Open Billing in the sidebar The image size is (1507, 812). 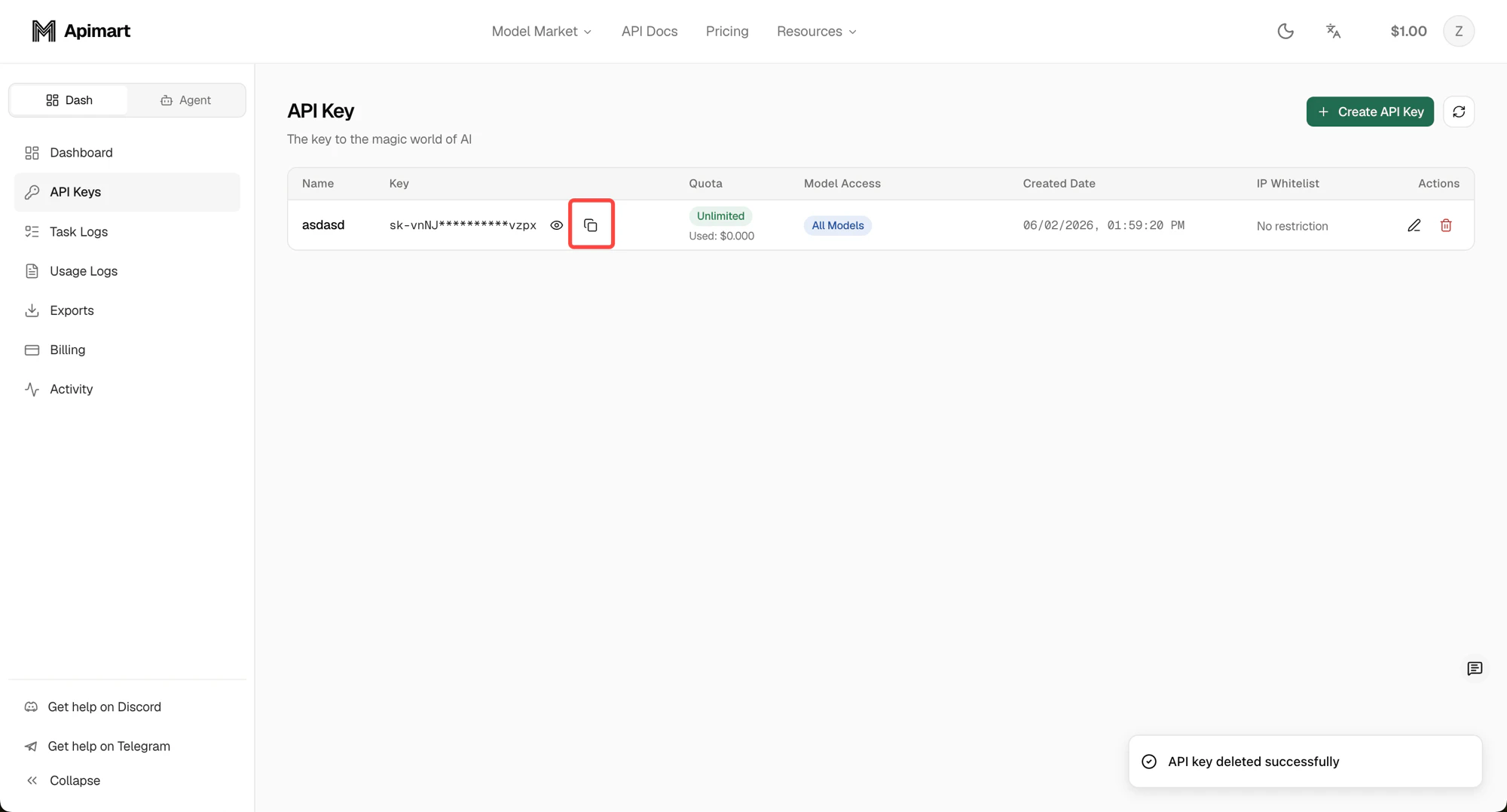(127, 350)
